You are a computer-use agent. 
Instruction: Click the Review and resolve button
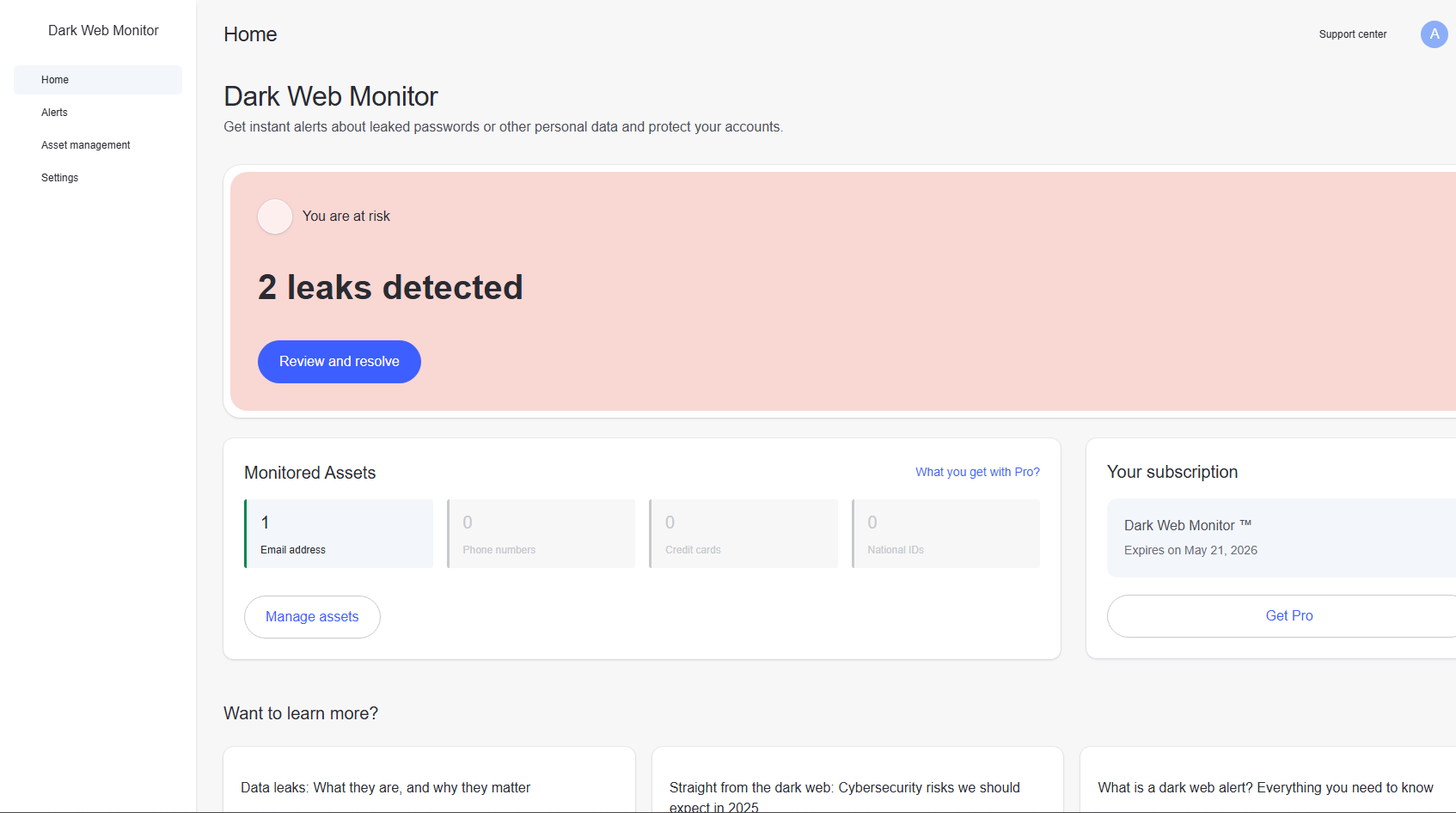pos(340,362)
